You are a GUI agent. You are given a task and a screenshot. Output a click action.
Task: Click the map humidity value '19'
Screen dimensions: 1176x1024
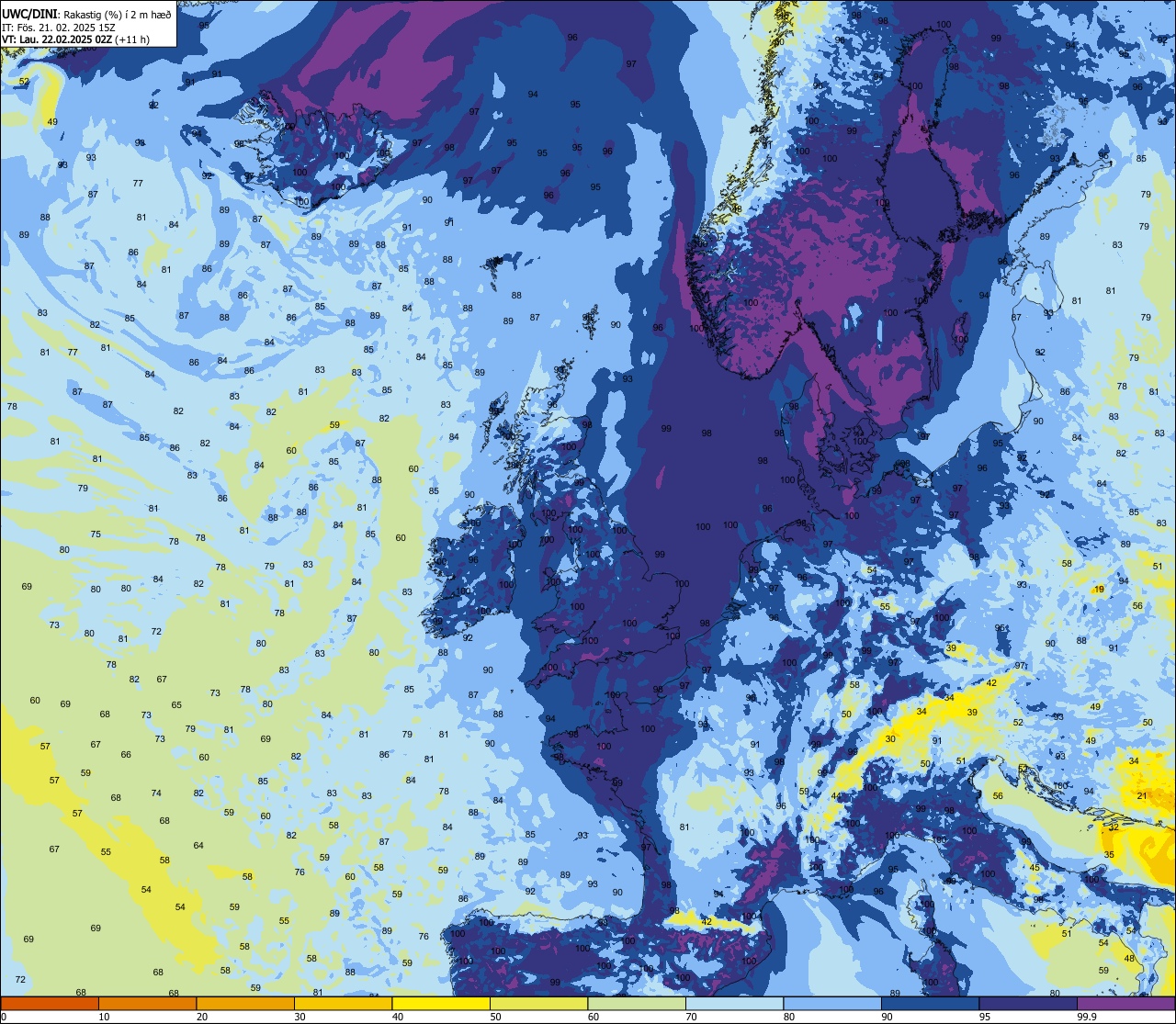[1099, 590]
